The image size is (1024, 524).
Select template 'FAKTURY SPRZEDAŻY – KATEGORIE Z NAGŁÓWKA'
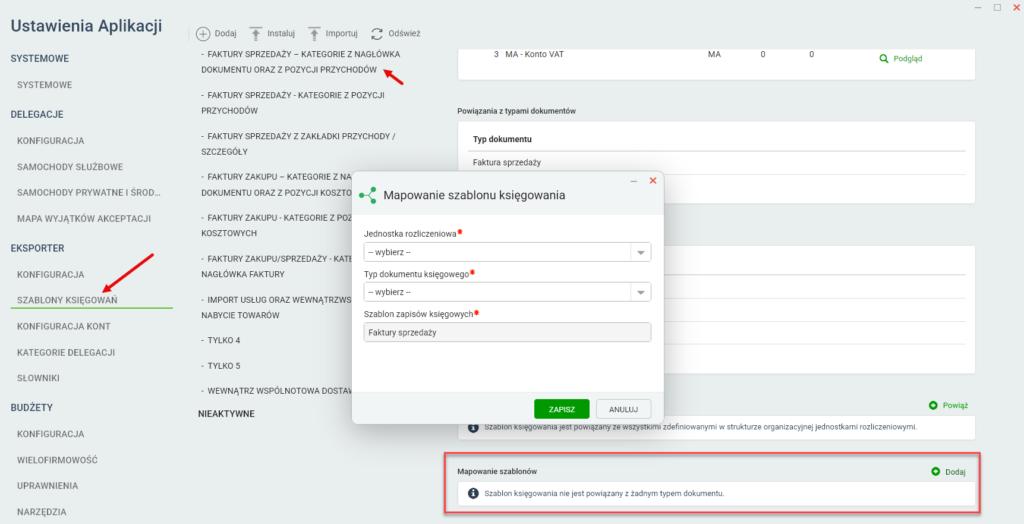(x=300, y=62)
